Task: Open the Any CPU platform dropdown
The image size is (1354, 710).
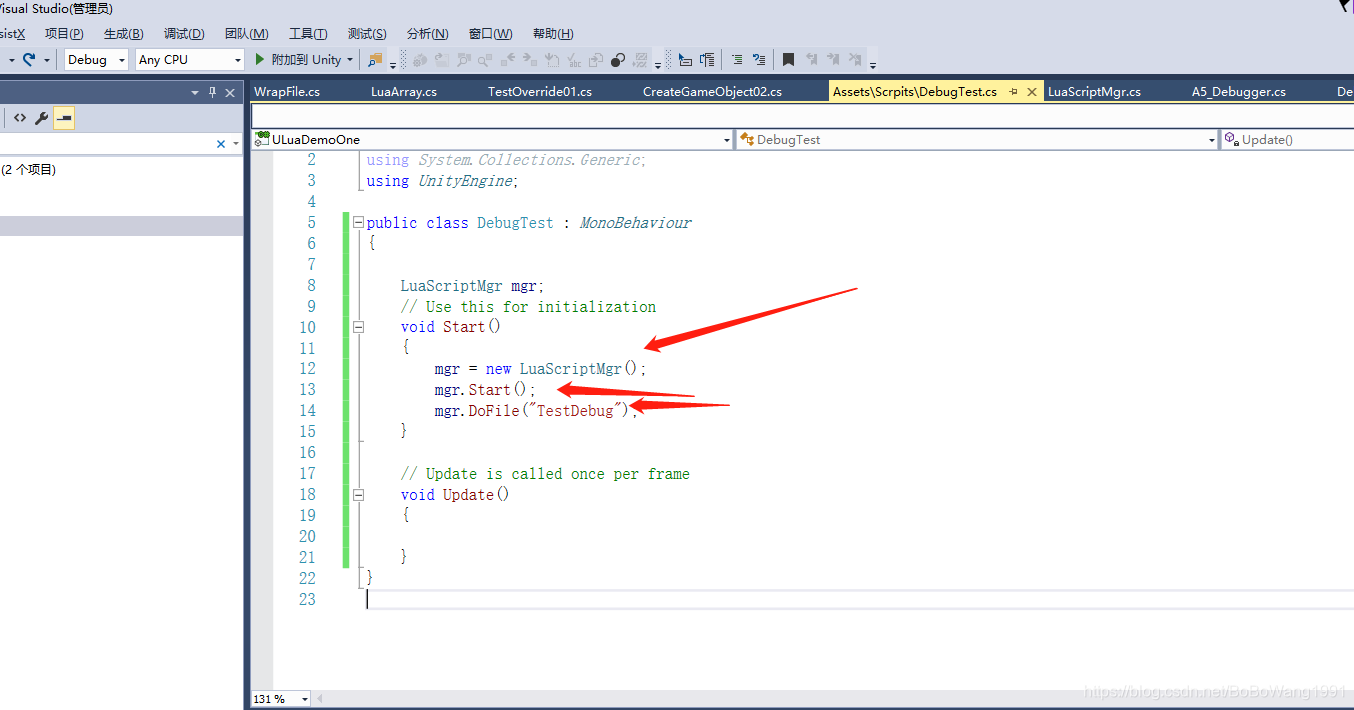Action: [190, 60]
